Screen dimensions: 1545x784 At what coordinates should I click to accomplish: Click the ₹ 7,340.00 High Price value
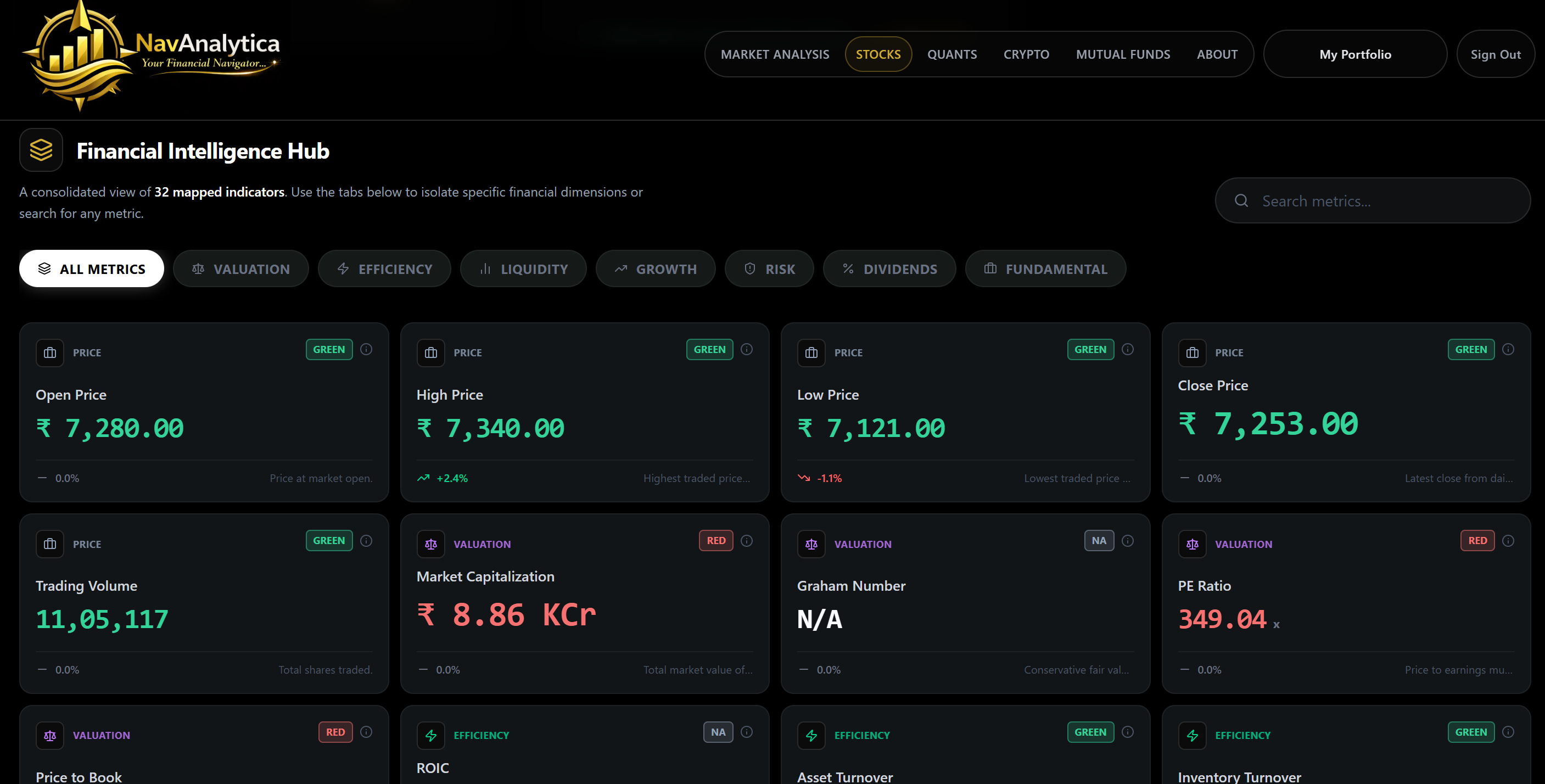491,428
